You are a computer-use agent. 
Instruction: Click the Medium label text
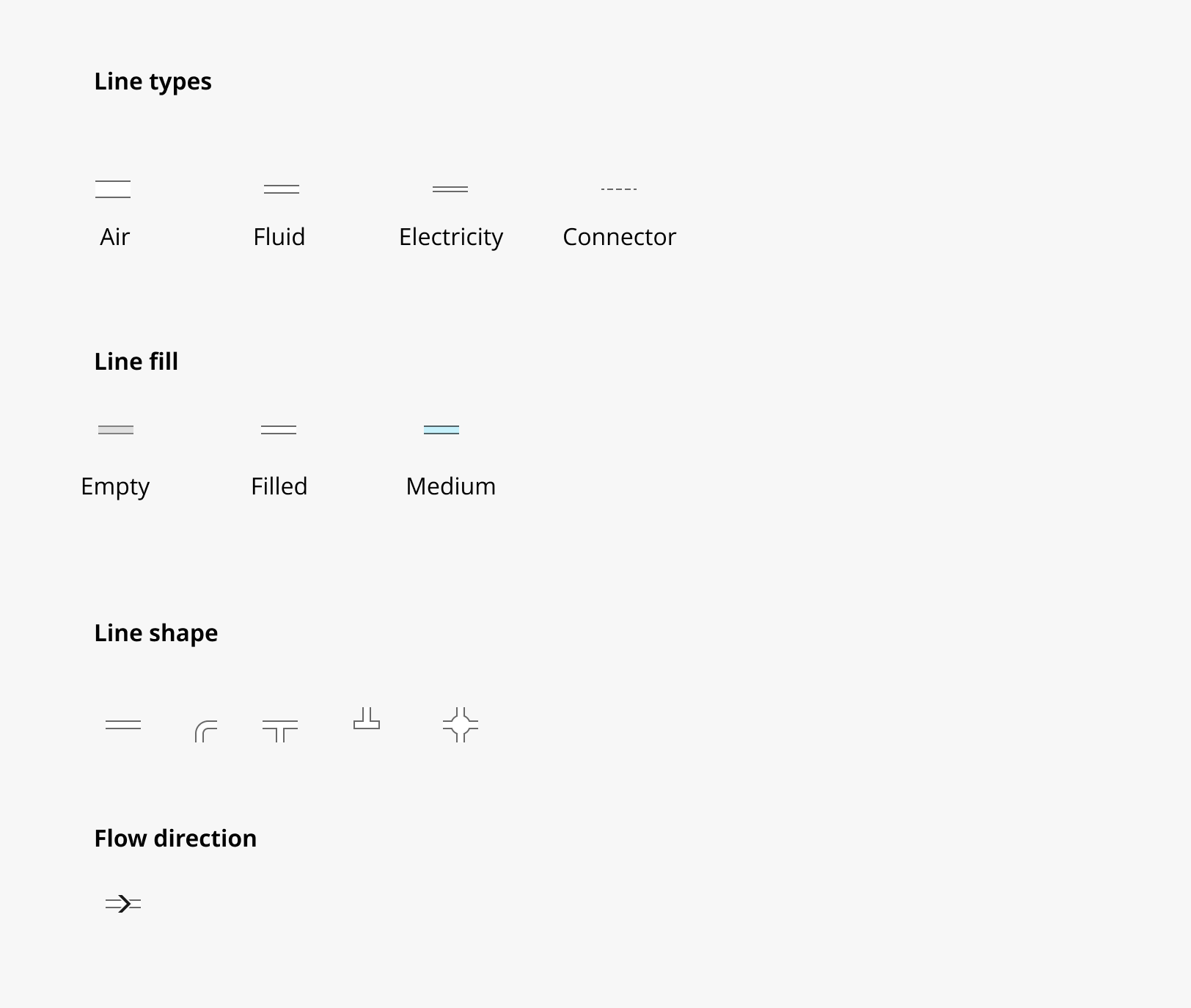pos(451,486)
